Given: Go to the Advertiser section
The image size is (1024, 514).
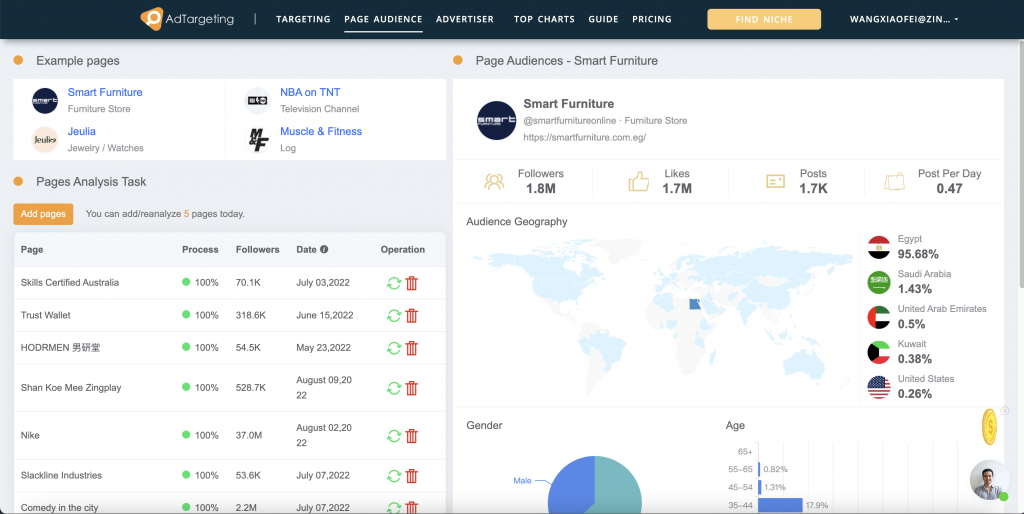Looking at the screenshot, I should 465,19.
